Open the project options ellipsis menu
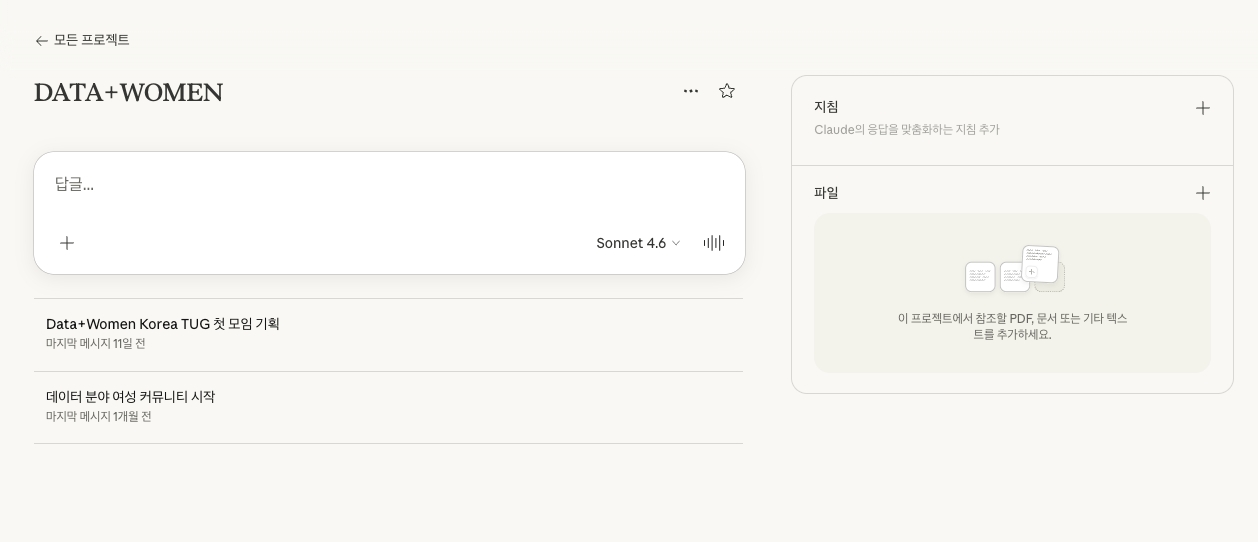Image resolution: width=1258 pixels, height=542 pixels. pyautogui.click(x=691, y=91)
